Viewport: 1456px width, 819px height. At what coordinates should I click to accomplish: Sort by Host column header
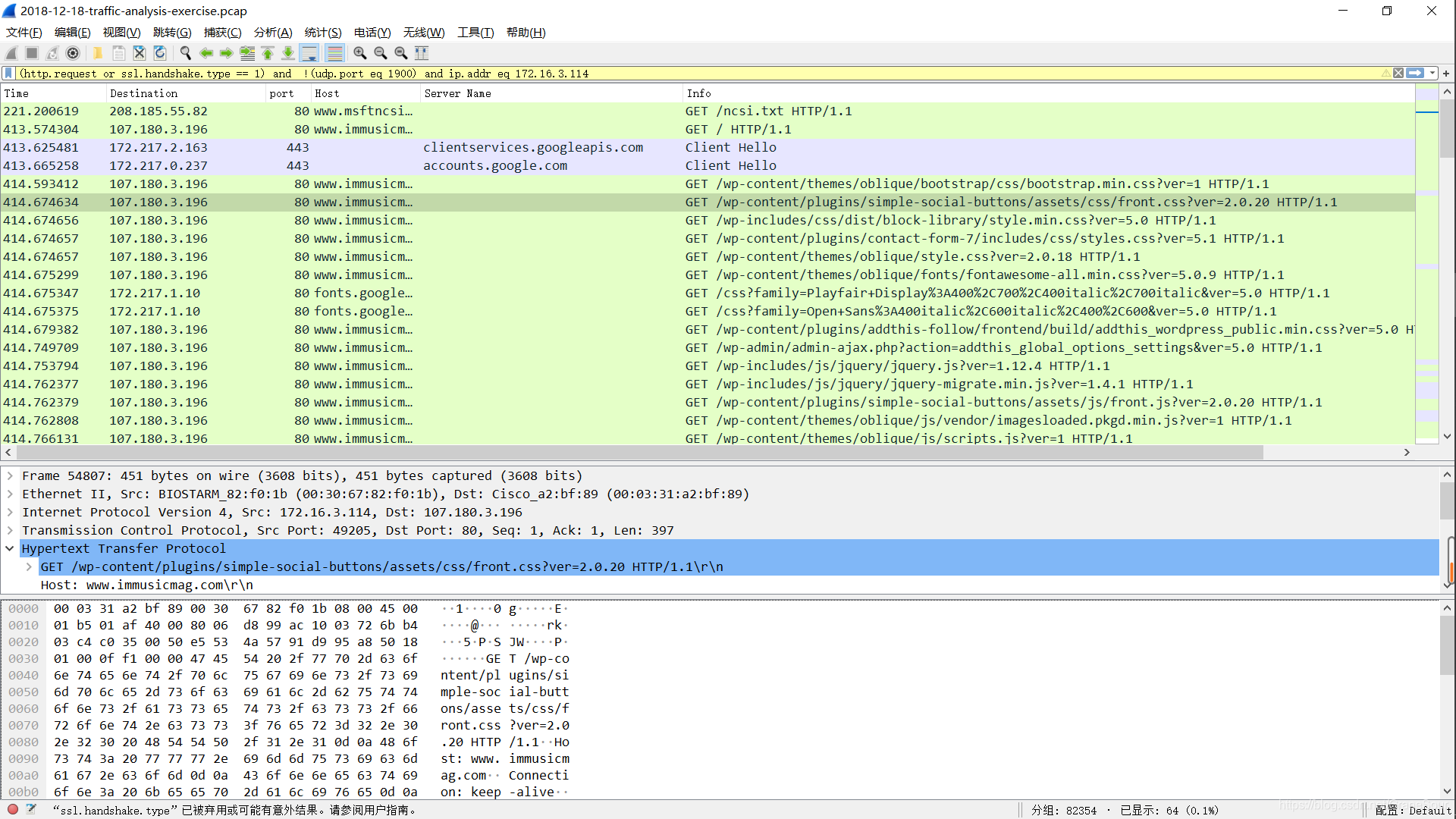point(366,93)
